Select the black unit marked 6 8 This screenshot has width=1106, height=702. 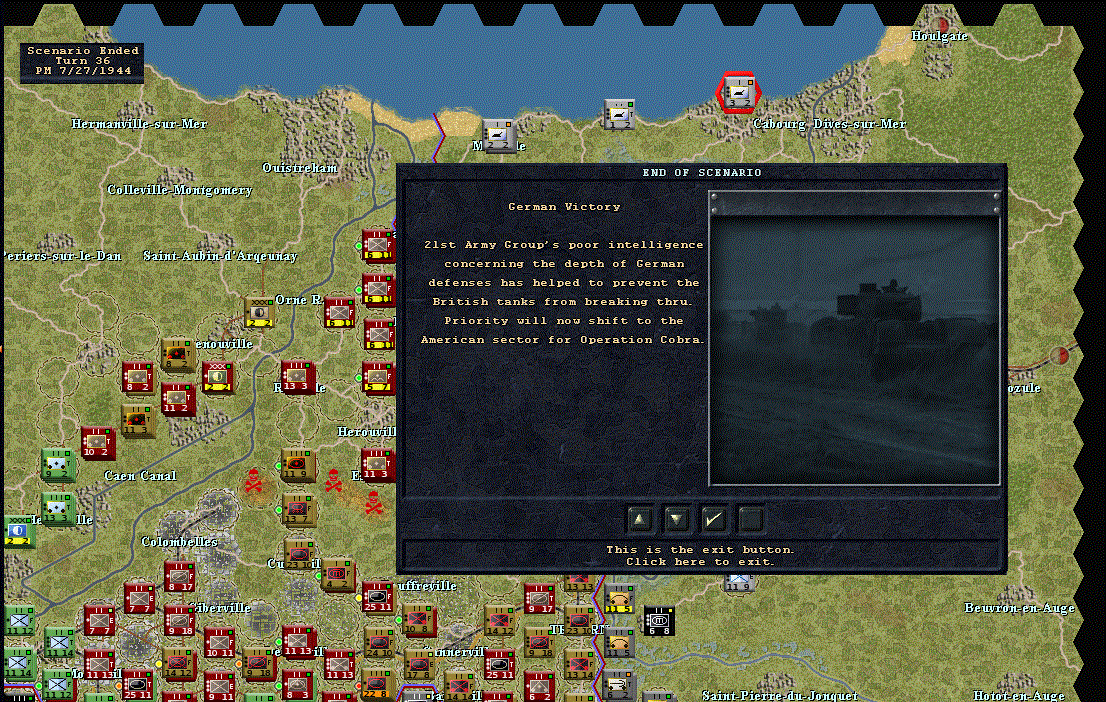click(659, 621)
